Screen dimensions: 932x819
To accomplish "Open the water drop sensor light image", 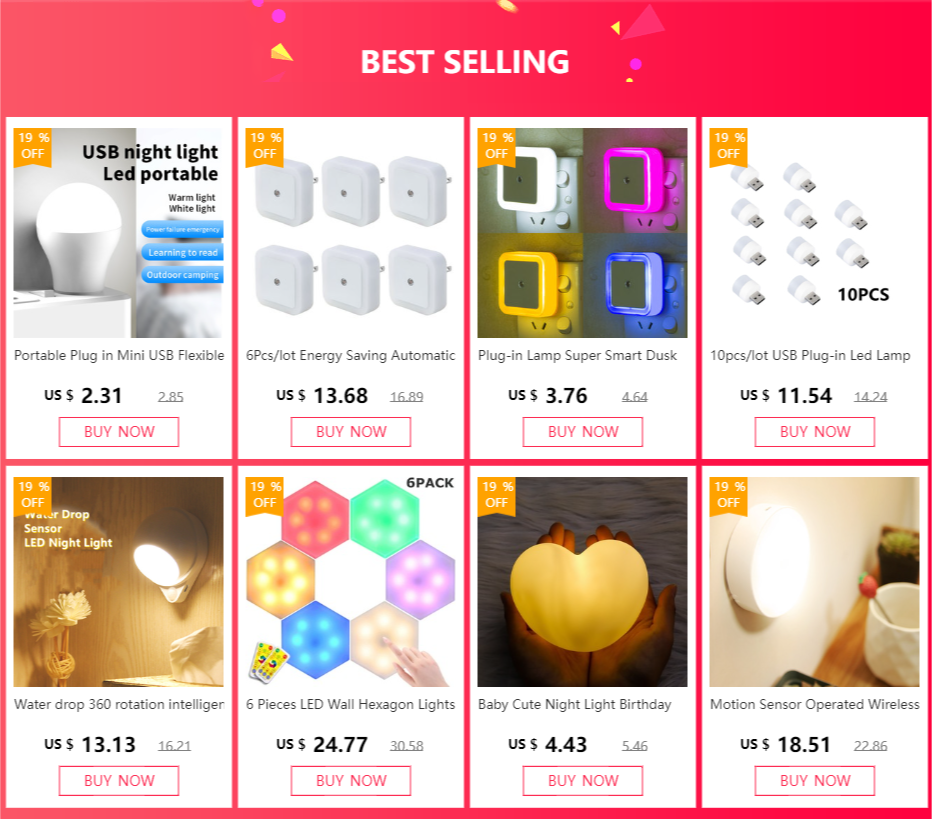I will coord(119,582).
